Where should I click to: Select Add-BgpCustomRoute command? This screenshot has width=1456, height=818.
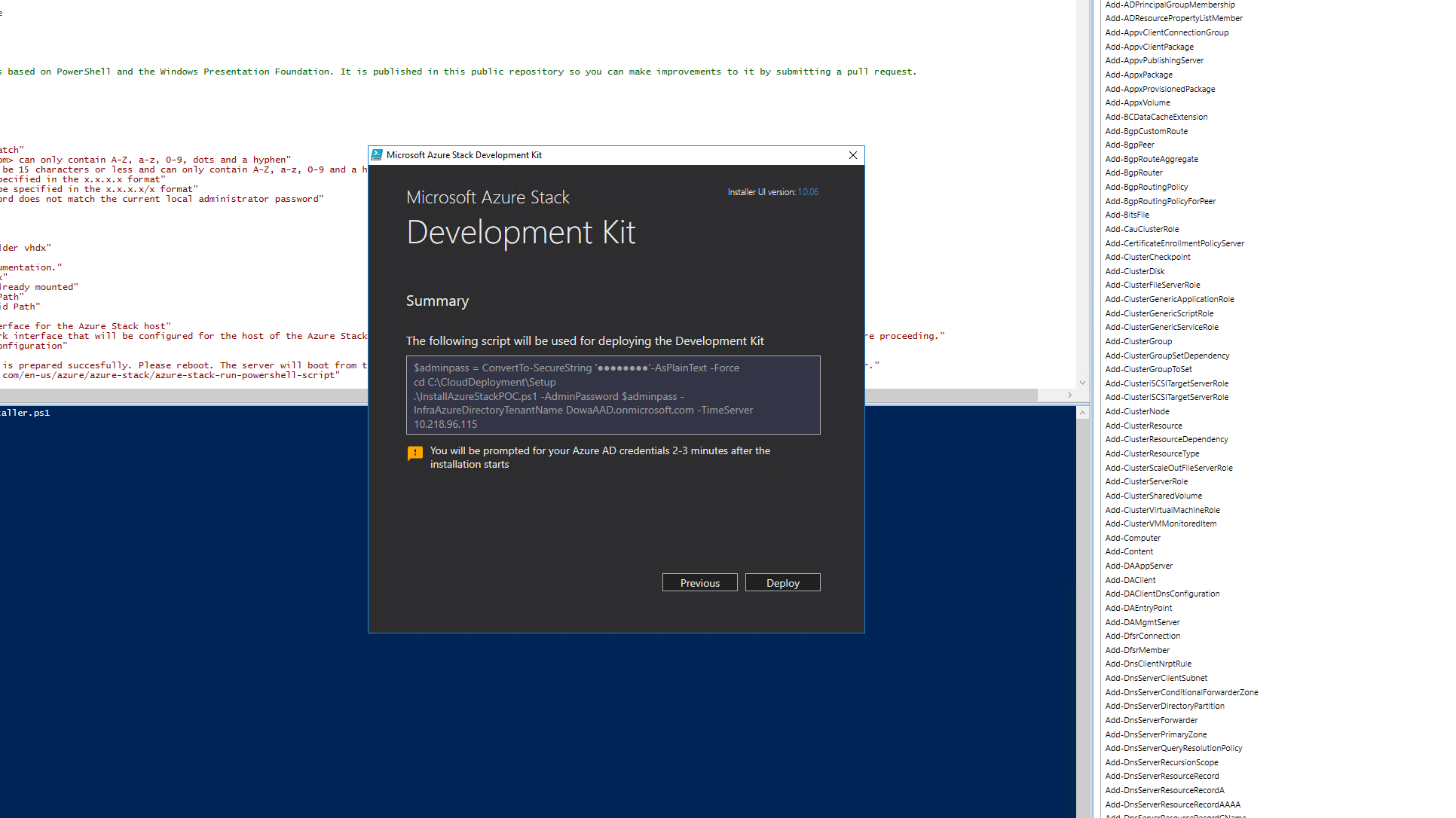[x=1146, y=131]
